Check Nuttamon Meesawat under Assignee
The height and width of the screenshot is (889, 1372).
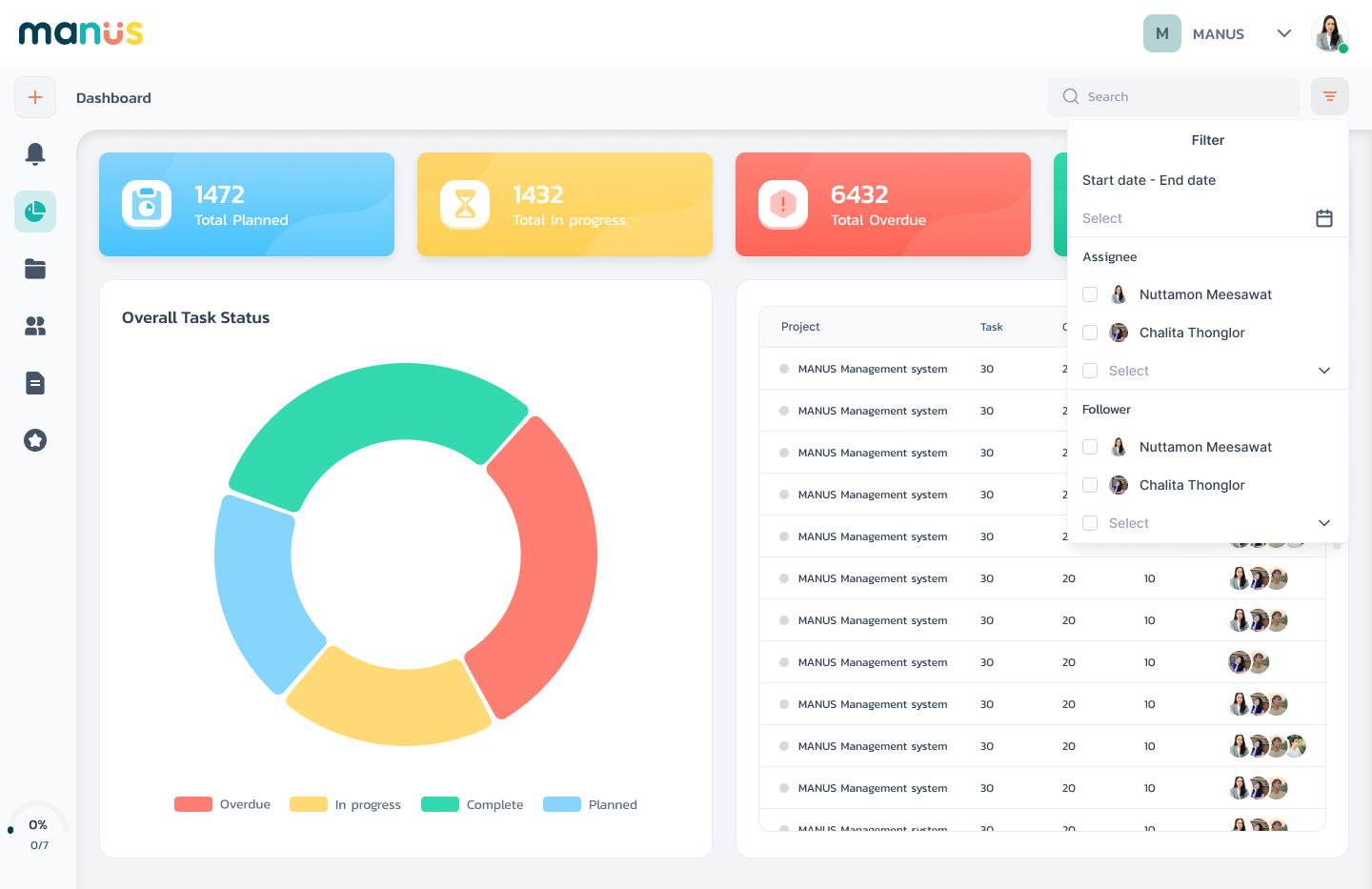coord(1090,294)
